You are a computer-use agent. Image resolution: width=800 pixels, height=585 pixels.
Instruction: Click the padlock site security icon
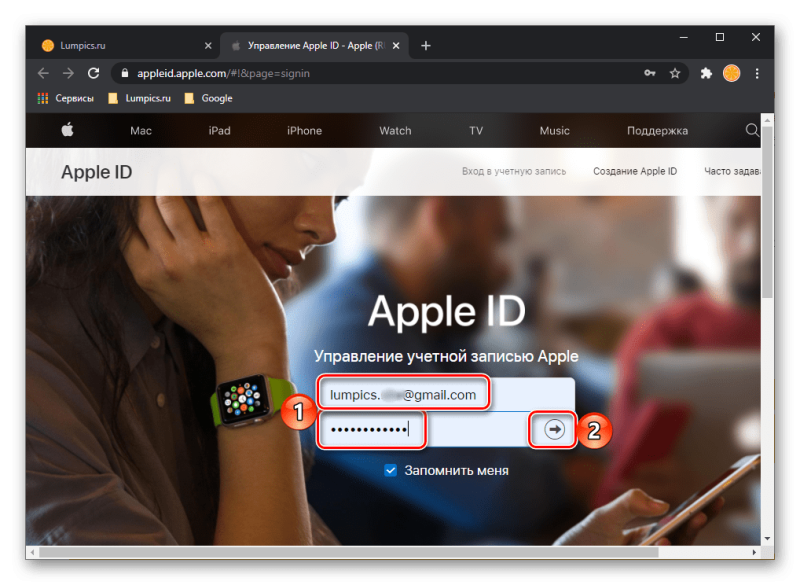click(x=124, y=73)
